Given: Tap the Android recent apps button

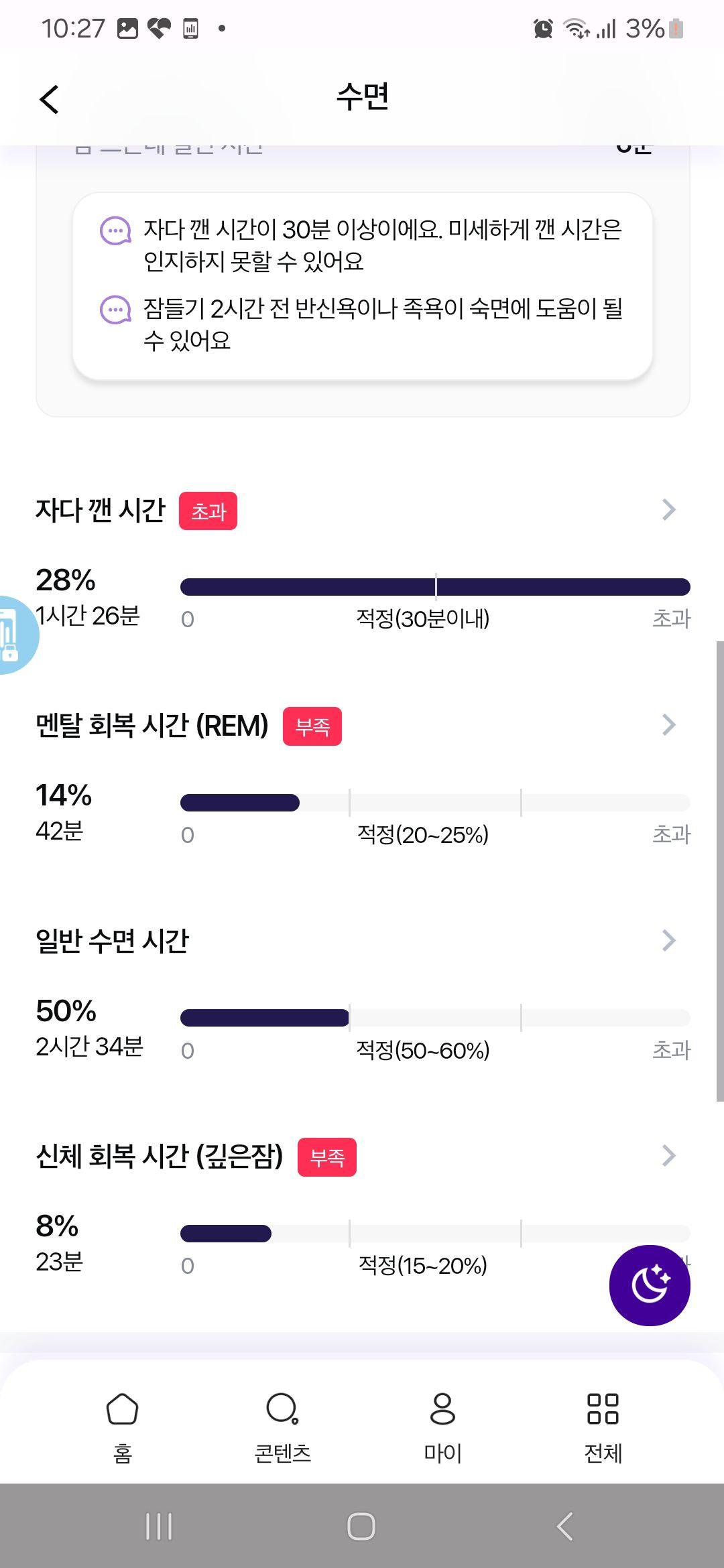Looking at the screenshot, I should point(159,1526).
